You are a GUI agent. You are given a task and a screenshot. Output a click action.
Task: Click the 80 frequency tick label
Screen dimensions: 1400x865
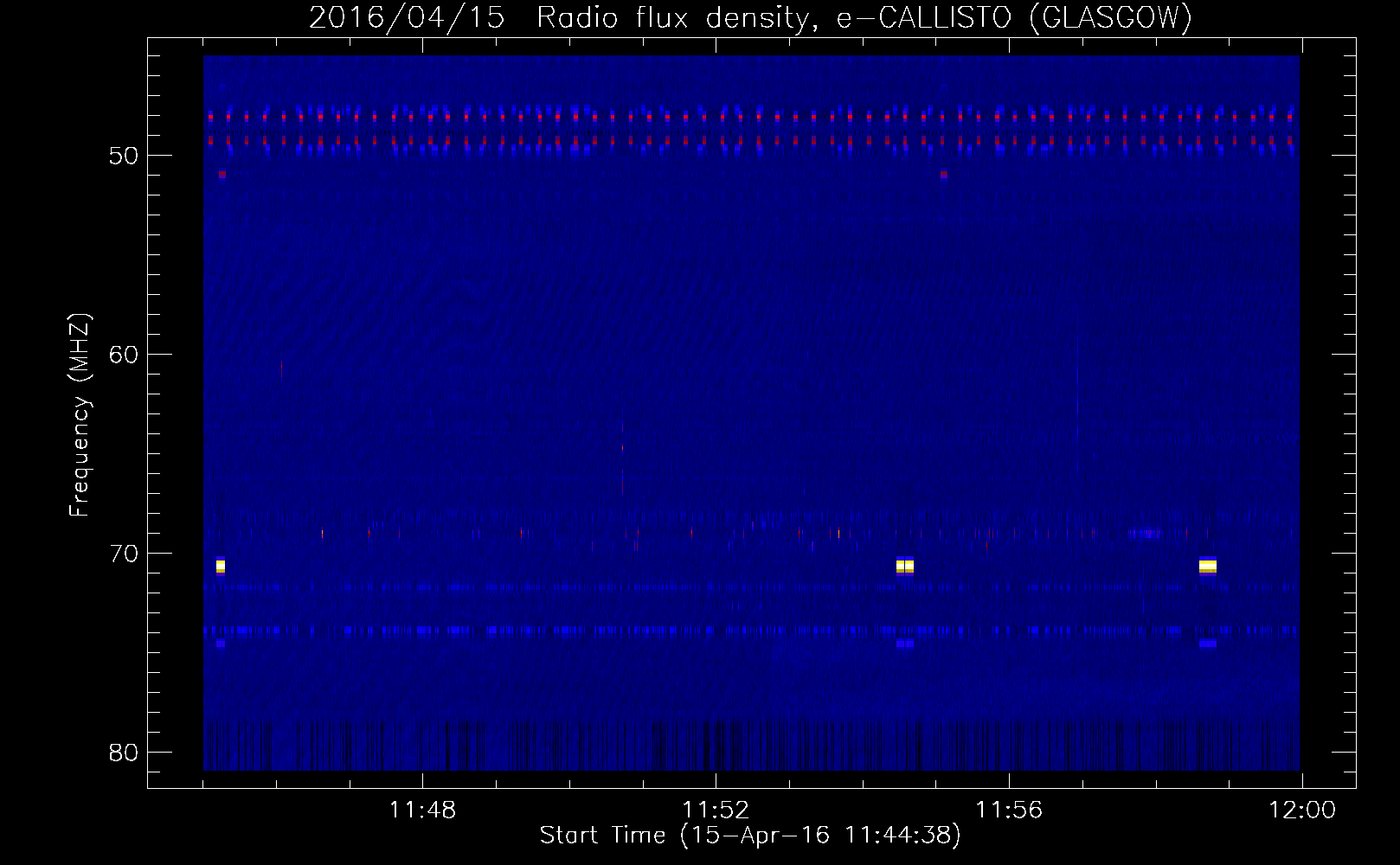pos(125,753)
